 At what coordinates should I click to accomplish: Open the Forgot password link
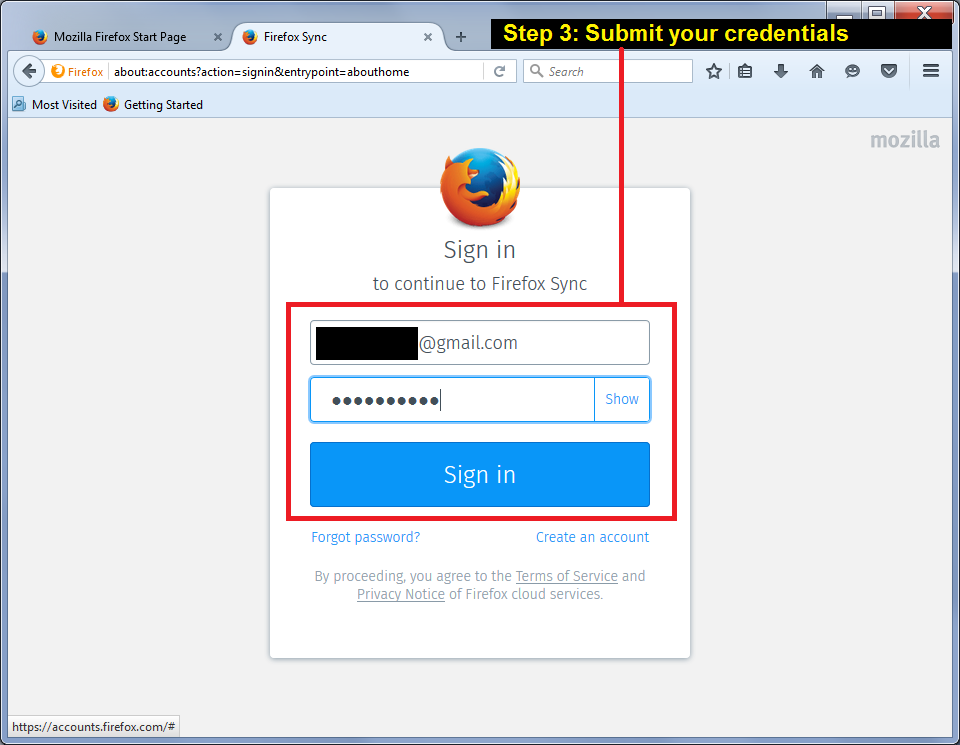(366, 537)
